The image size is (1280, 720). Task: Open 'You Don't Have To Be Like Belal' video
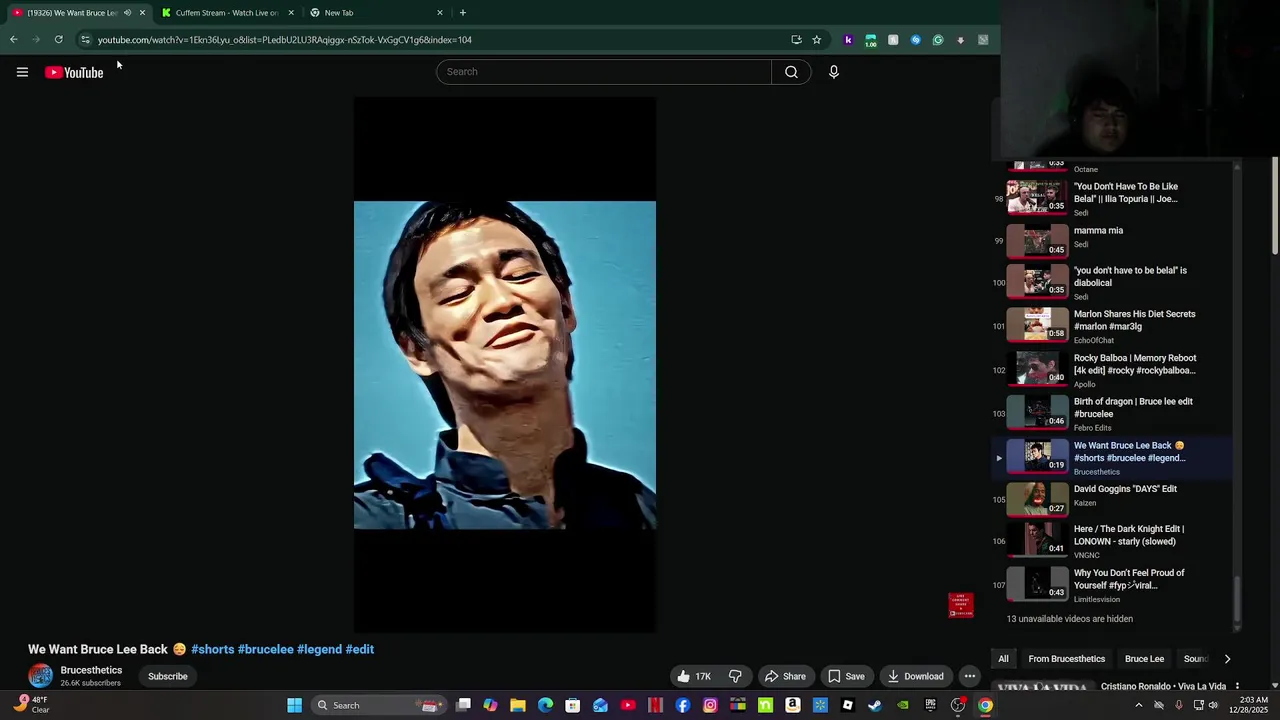click(x=1110, y=198)
